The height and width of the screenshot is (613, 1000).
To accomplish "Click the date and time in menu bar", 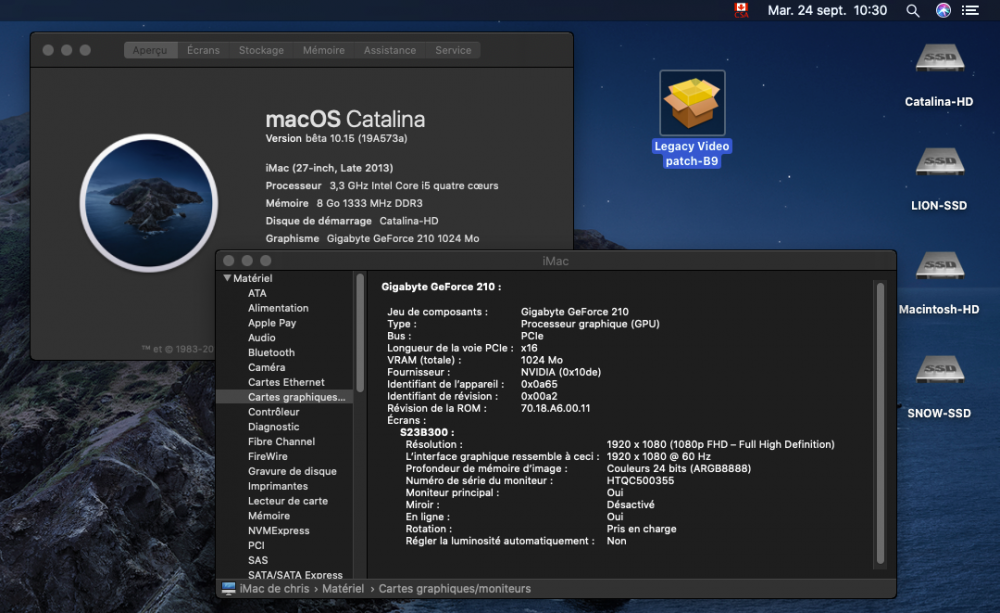I will click(x=827, y=10).
